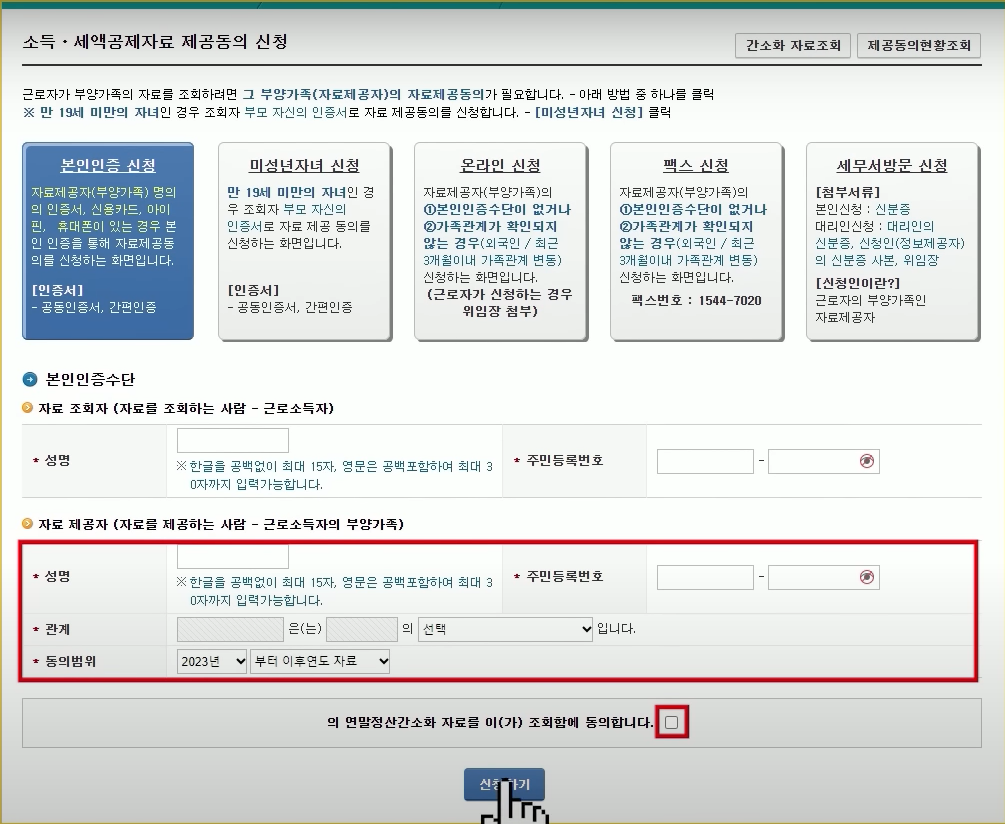Click the 자료 조회자 성명 input field
Image resolution: width=1005 pixels, height=824 pixels.
tap(233, 440)
